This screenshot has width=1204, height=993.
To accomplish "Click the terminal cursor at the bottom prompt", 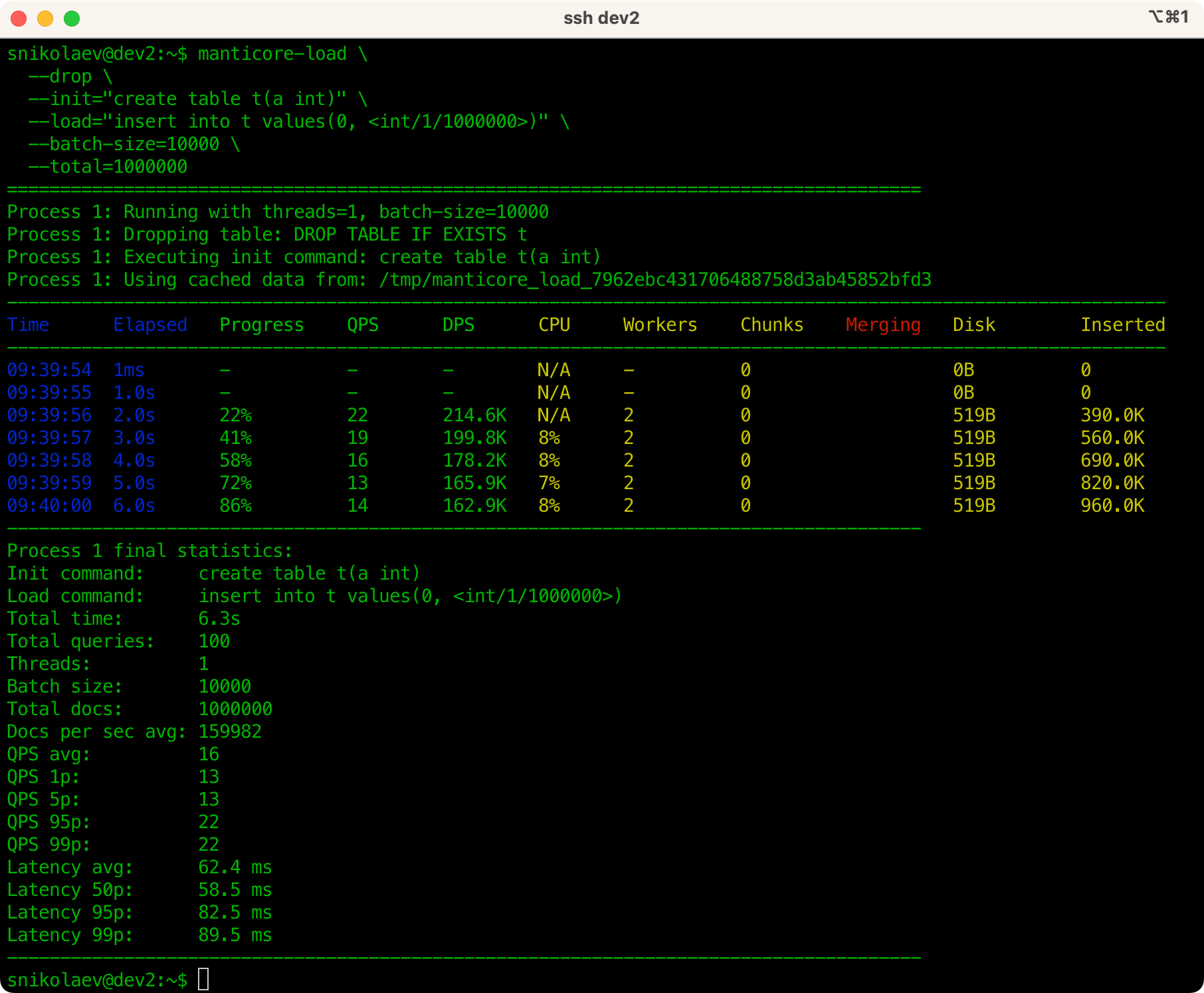I will pyautogui.click(x=203, y=980).
